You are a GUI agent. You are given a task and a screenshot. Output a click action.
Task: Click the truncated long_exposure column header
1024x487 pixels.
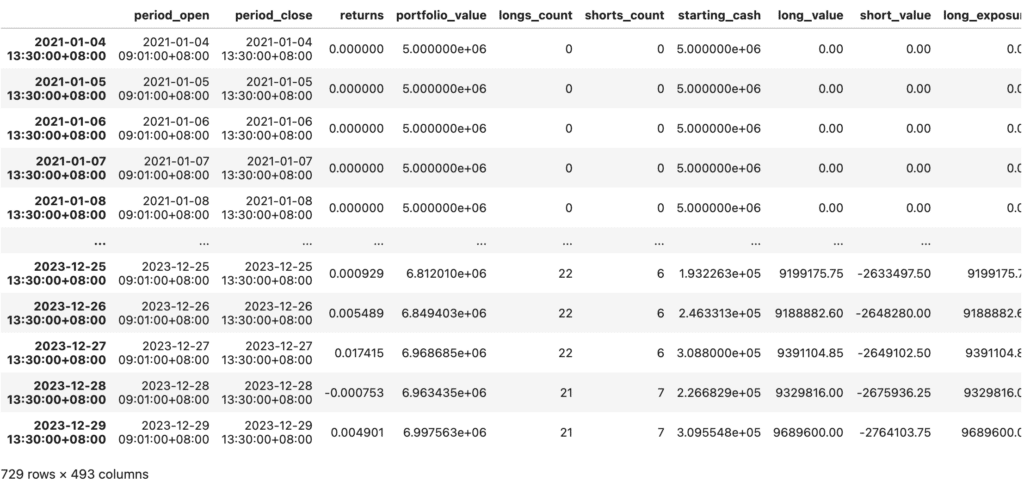tap(982, 16)
